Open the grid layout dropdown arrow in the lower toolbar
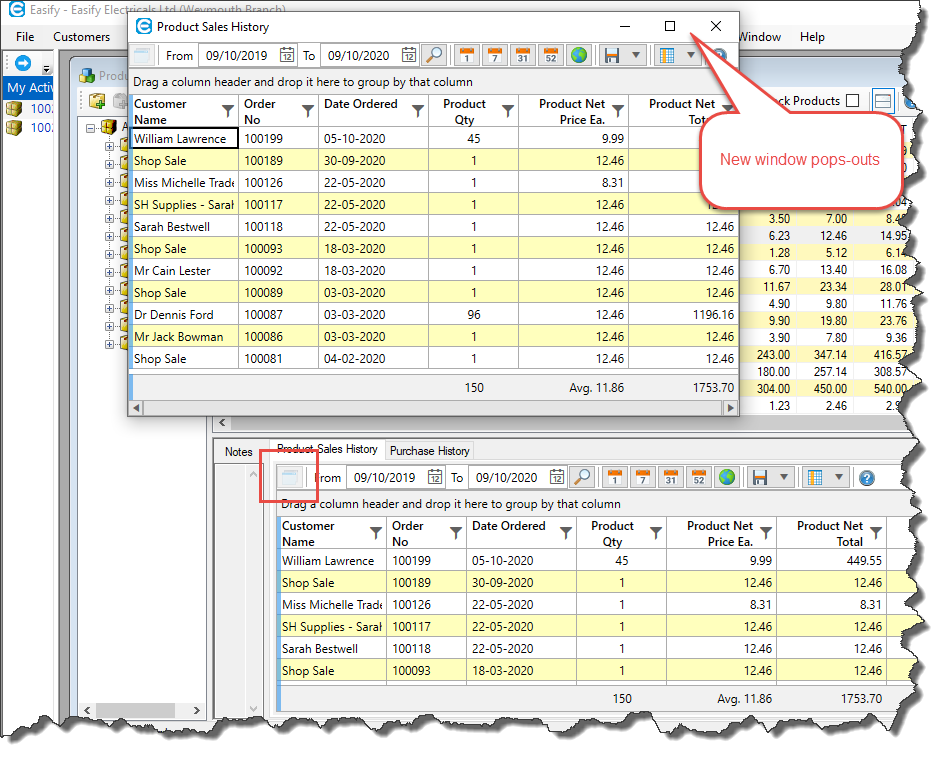944x758 pixels. tap(838, 477)
